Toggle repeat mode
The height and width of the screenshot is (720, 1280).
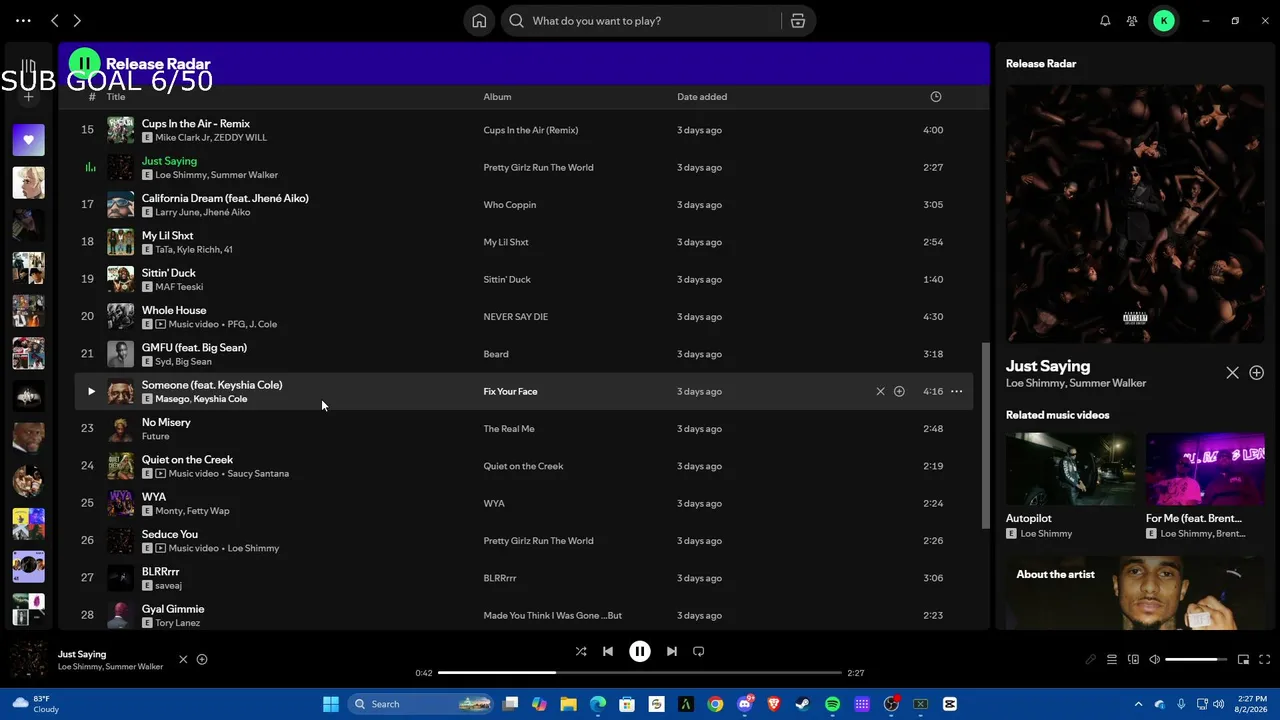pos(699,652)
